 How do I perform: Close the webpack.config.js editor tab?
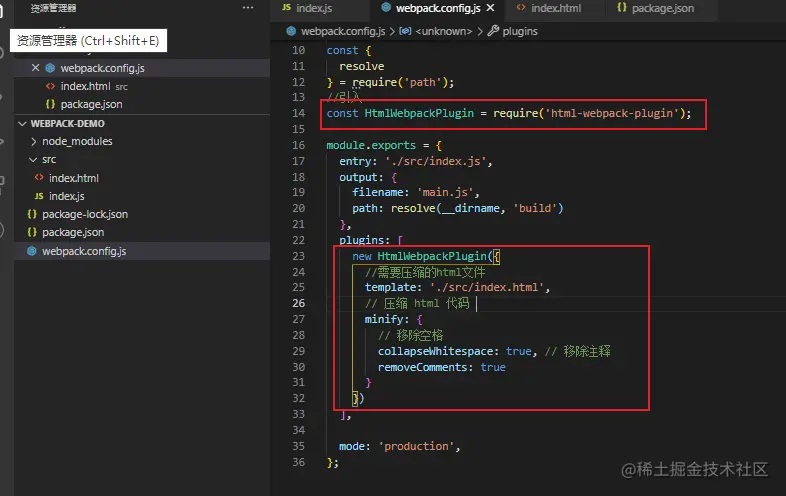tap(490, 8)
